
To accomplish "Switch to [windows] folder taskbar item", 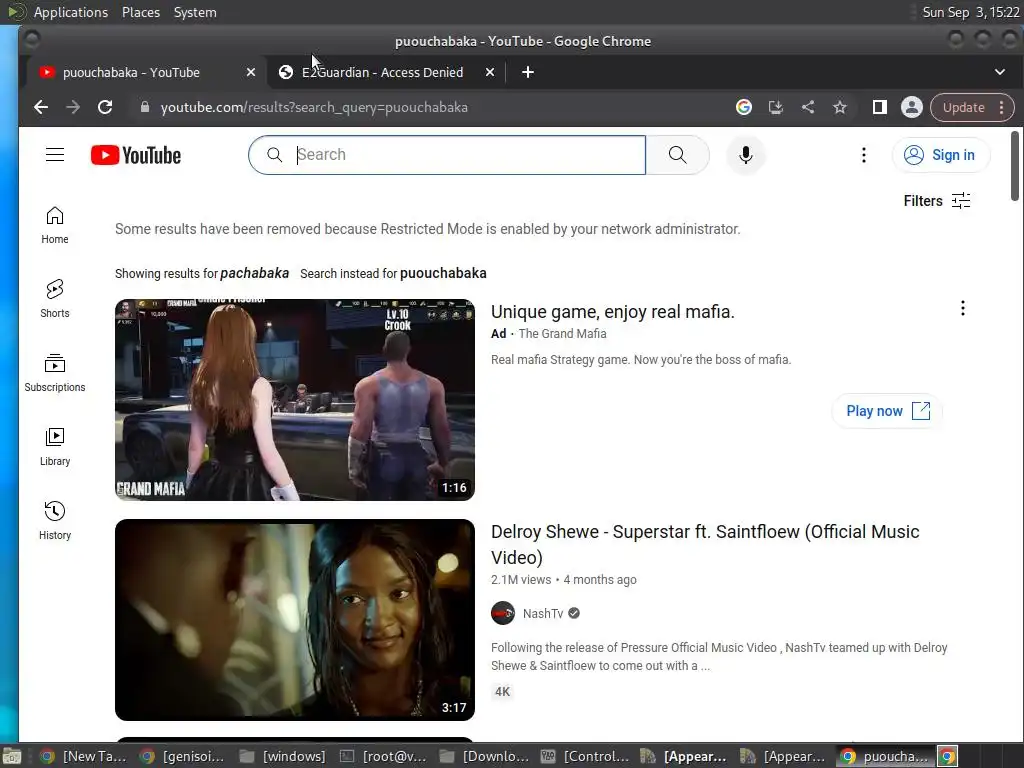I will pos(284,756).
